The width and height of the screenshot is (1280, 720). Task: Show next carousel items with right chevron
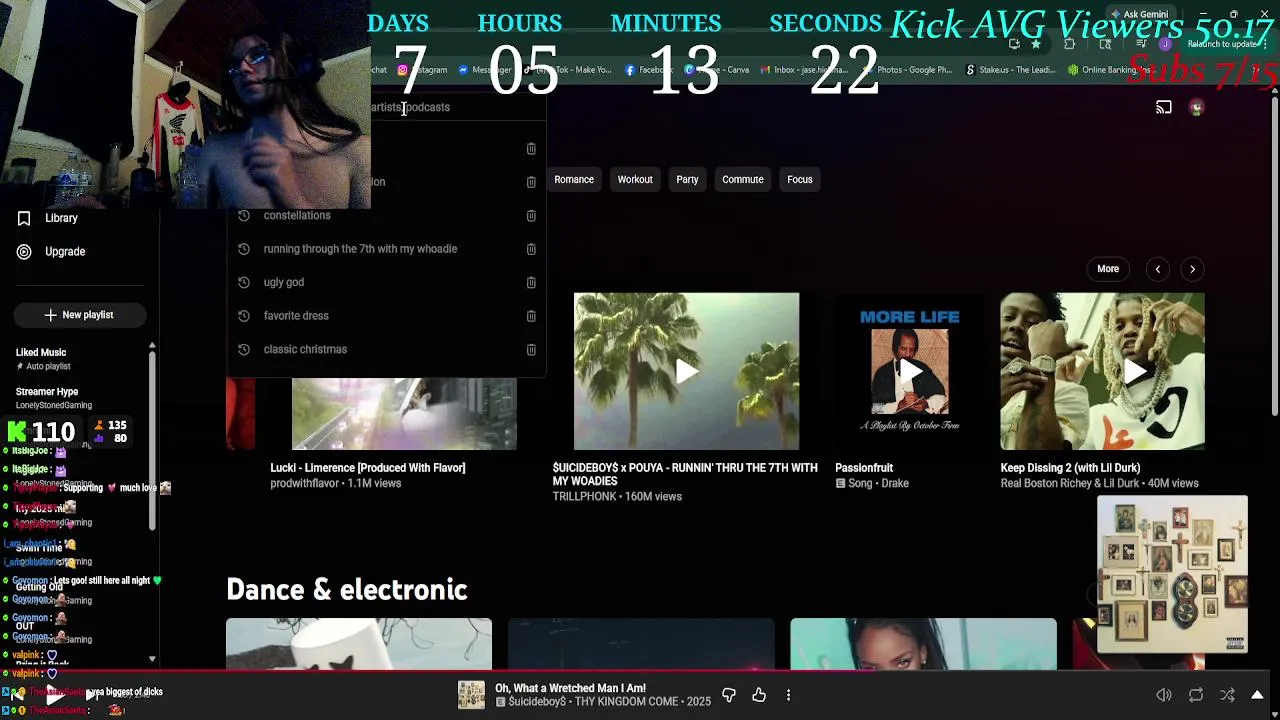coord(1192,269)
